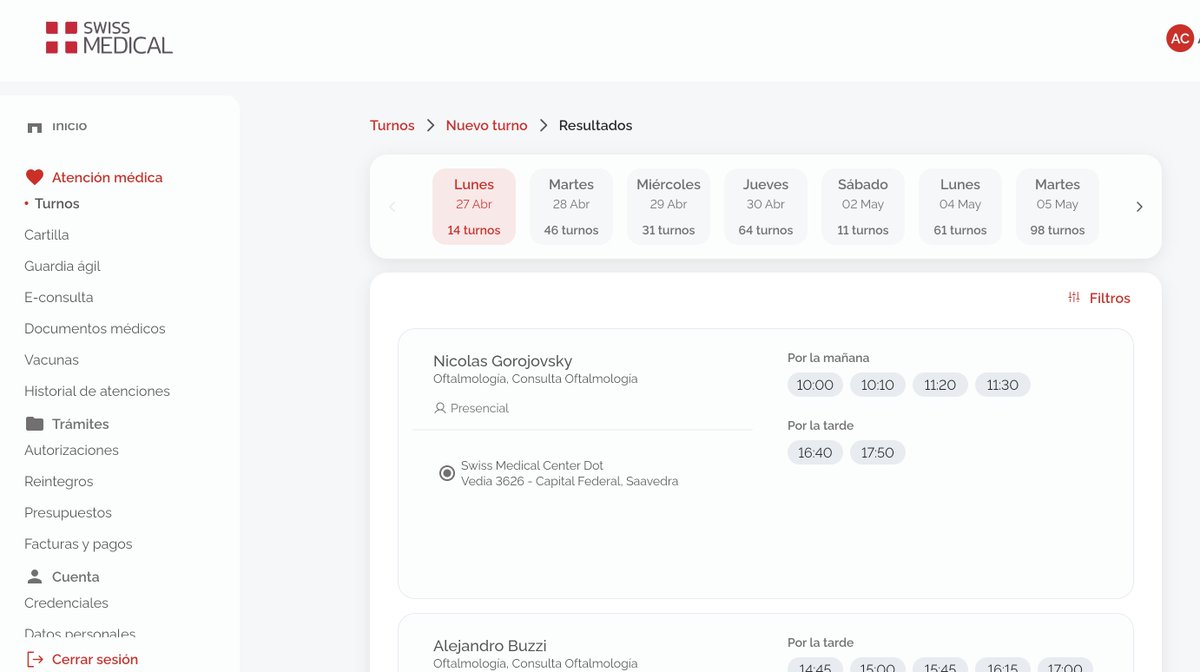Select Swiss Medical Center Dot radio button

point(447,473)
